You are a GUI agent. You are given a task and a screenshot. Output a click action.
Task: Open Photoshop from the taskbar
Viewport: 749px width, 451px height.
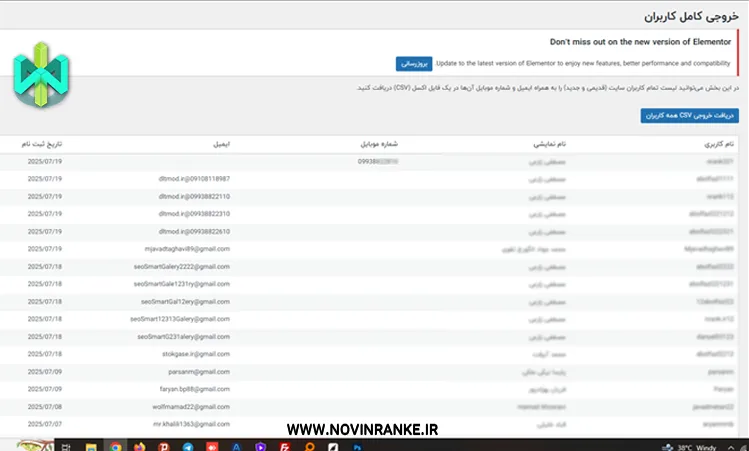357,446
